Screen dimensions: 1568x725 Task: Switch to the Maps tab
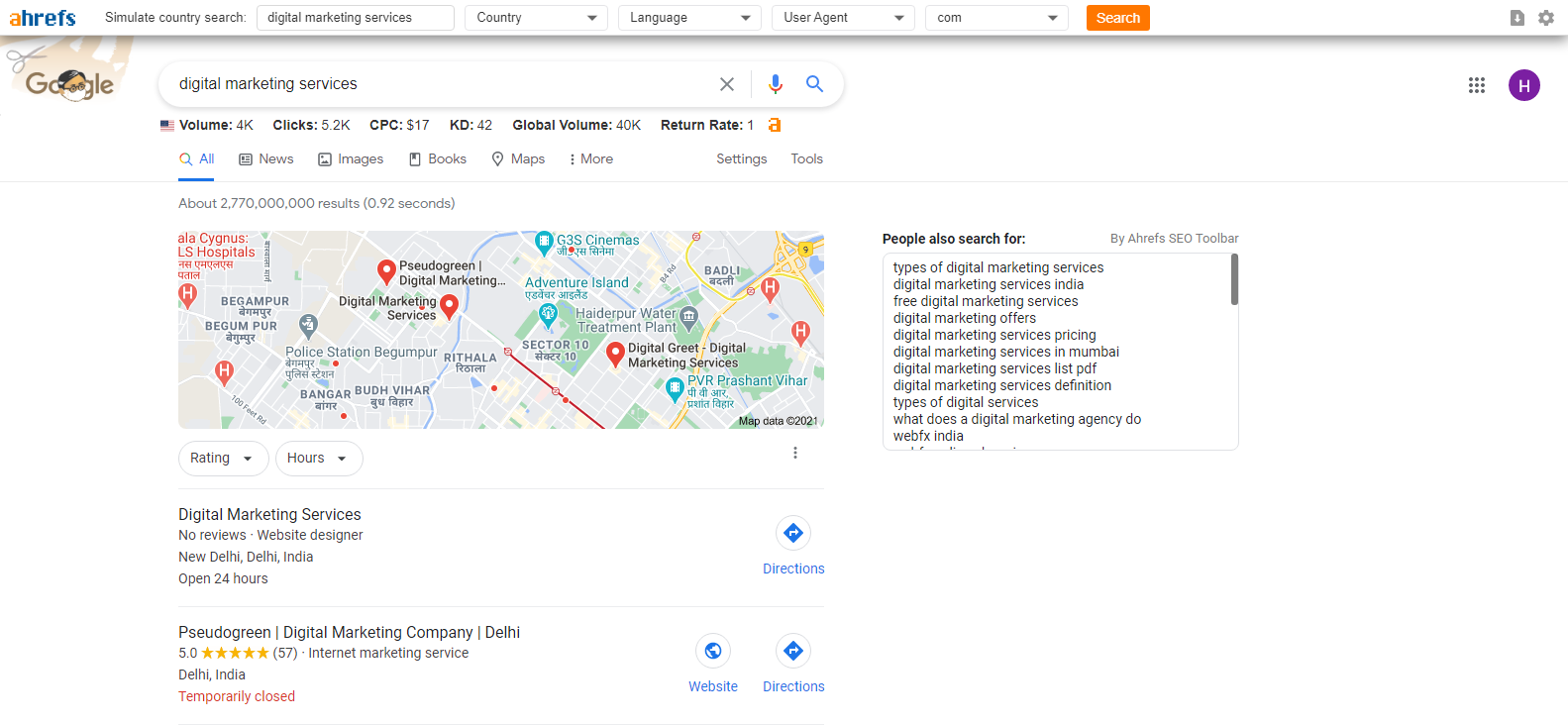[x=518, y=158]
